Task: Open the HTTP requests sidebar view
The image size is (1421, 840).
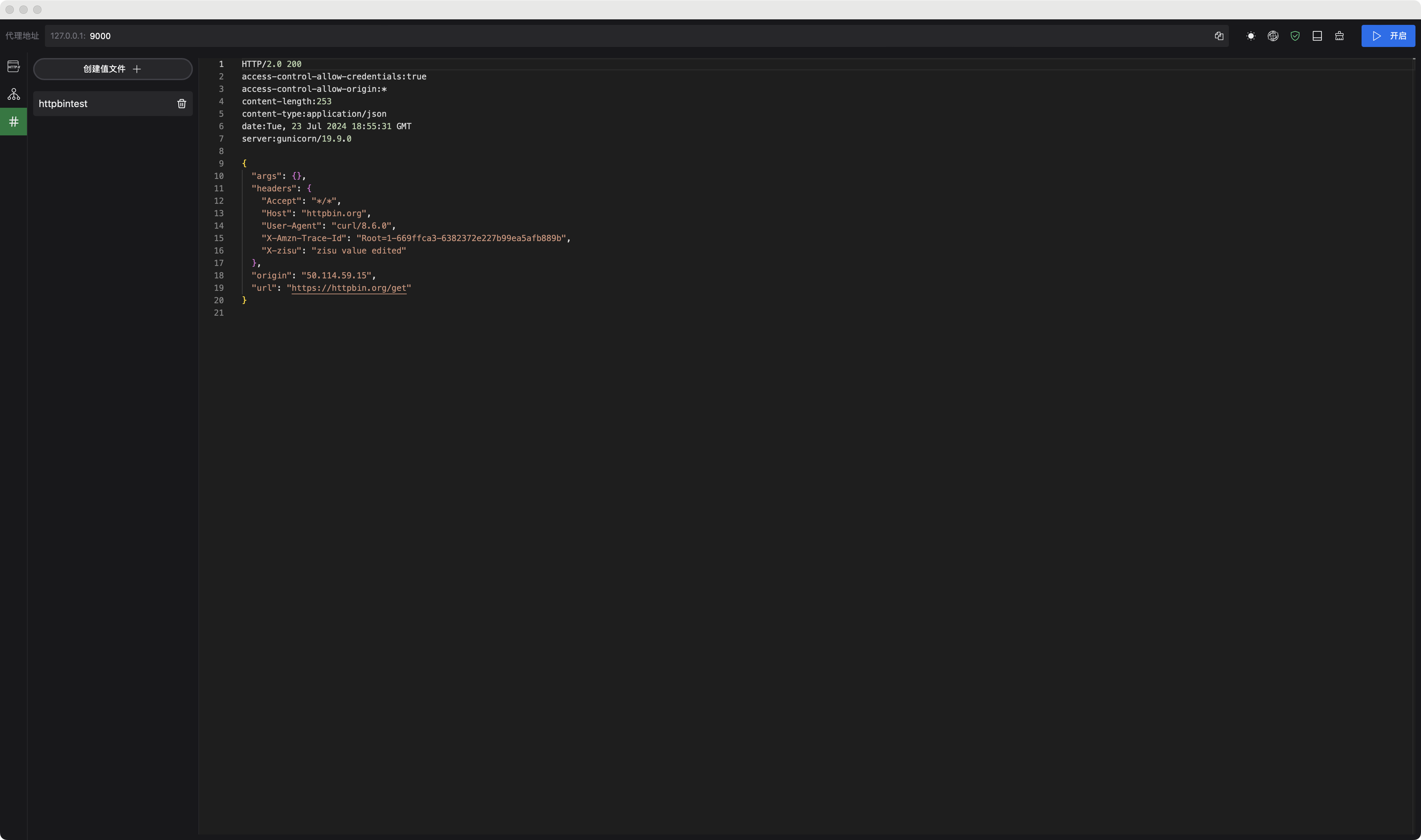Action: [x=13, y=66]
